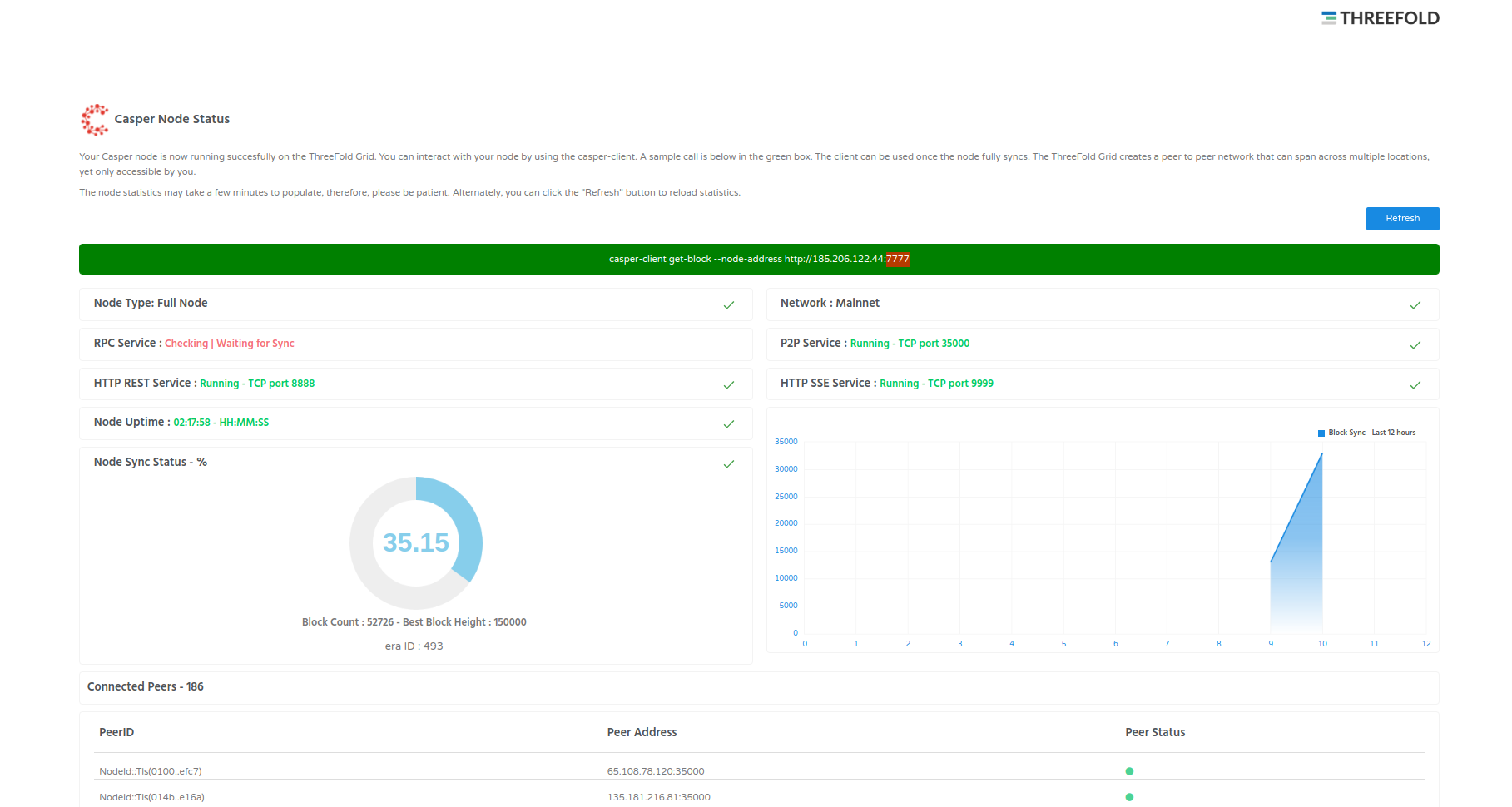This screenshot has height=807, width=1512.
Task: Click the HTTP REST Service checkmark
Action: point(728,385)
